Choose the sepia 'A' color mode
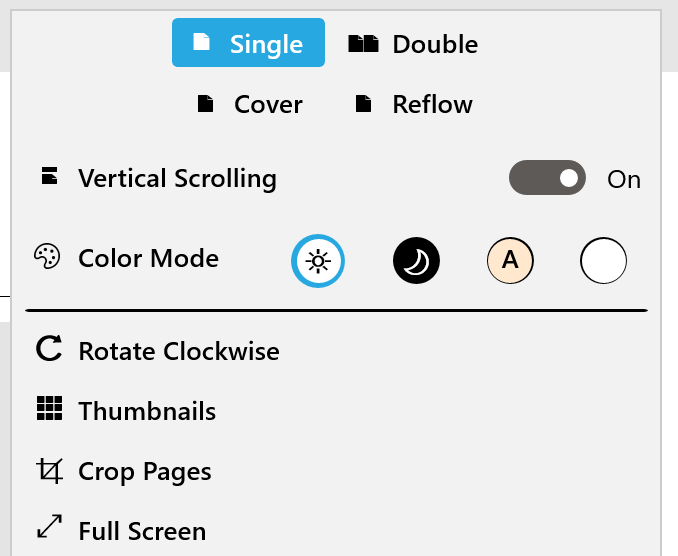678x556 pixels. point(510,262)
